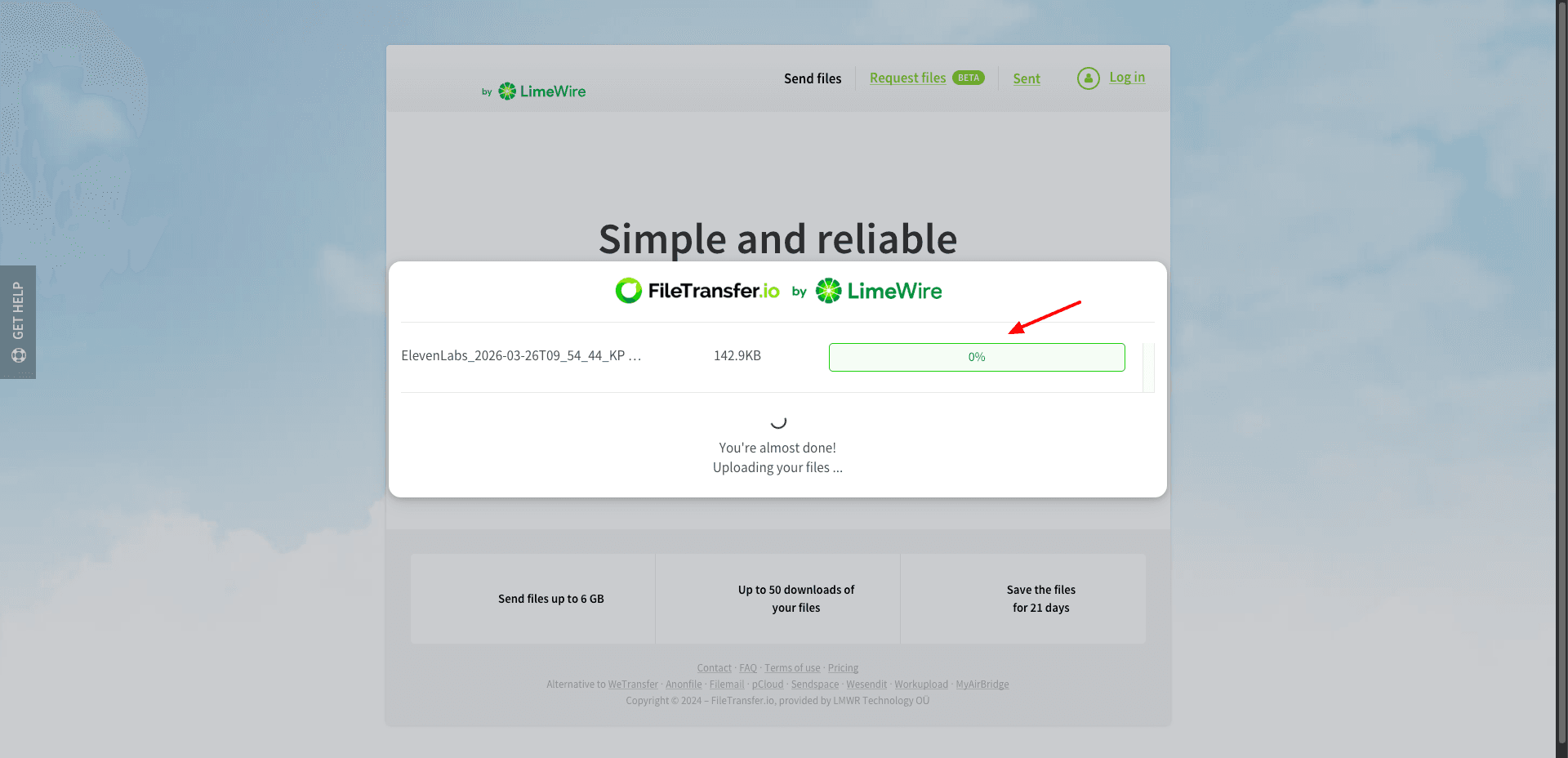Image resolution: width=1568 pixels, height=758 pixels.
Task: Click the LimeWire logo in the header
Action: point(541,91)
